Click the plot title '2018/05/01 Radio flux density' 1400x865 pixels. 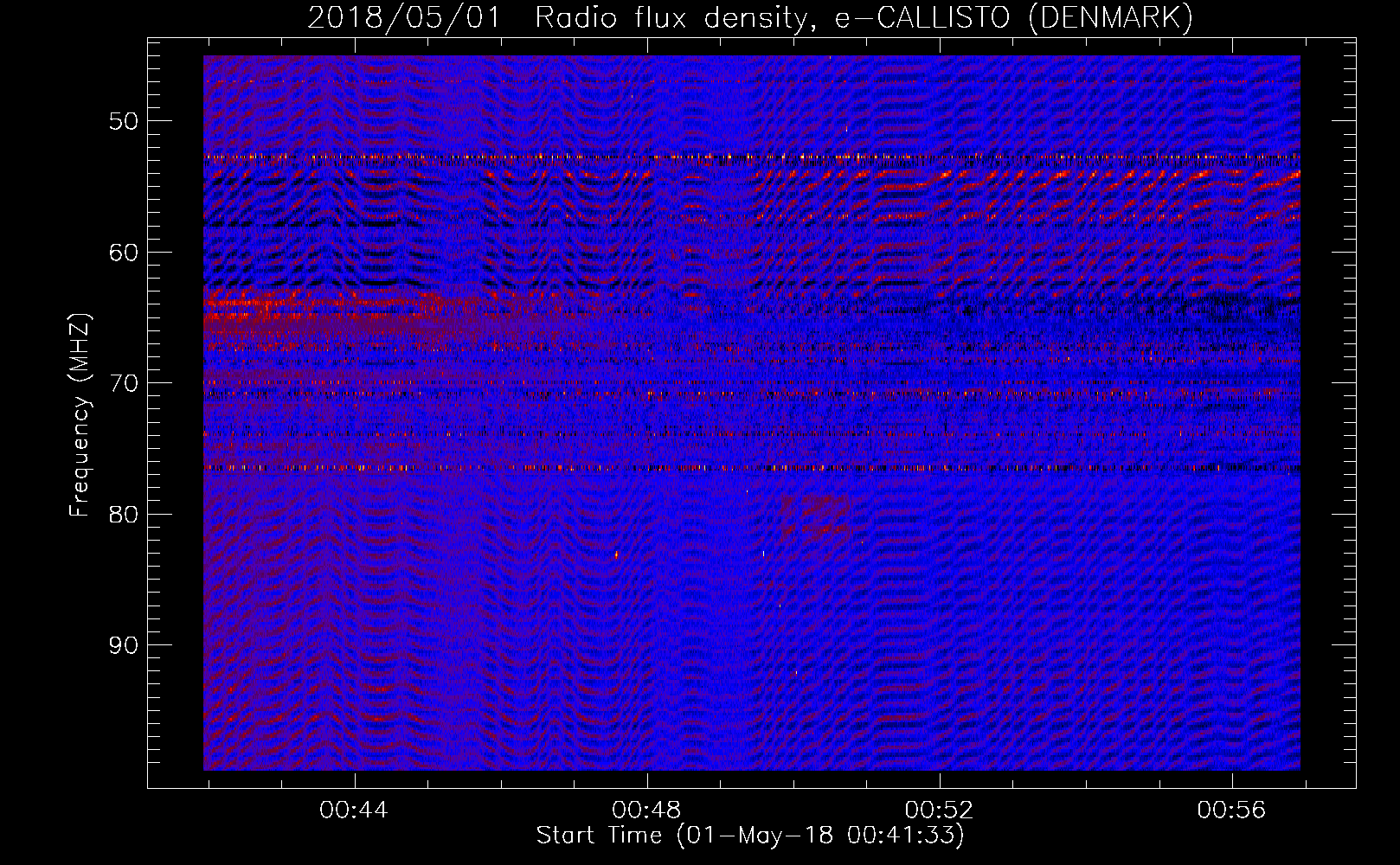pyautogui.click(x=557, y=17)
